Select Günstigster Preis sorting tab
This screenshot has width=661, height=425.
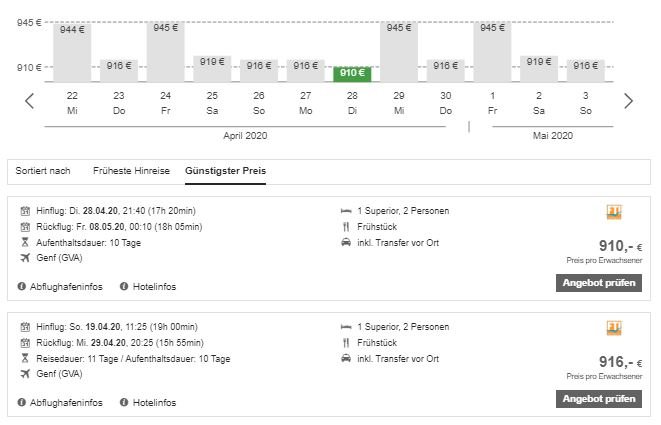[225, 171]
